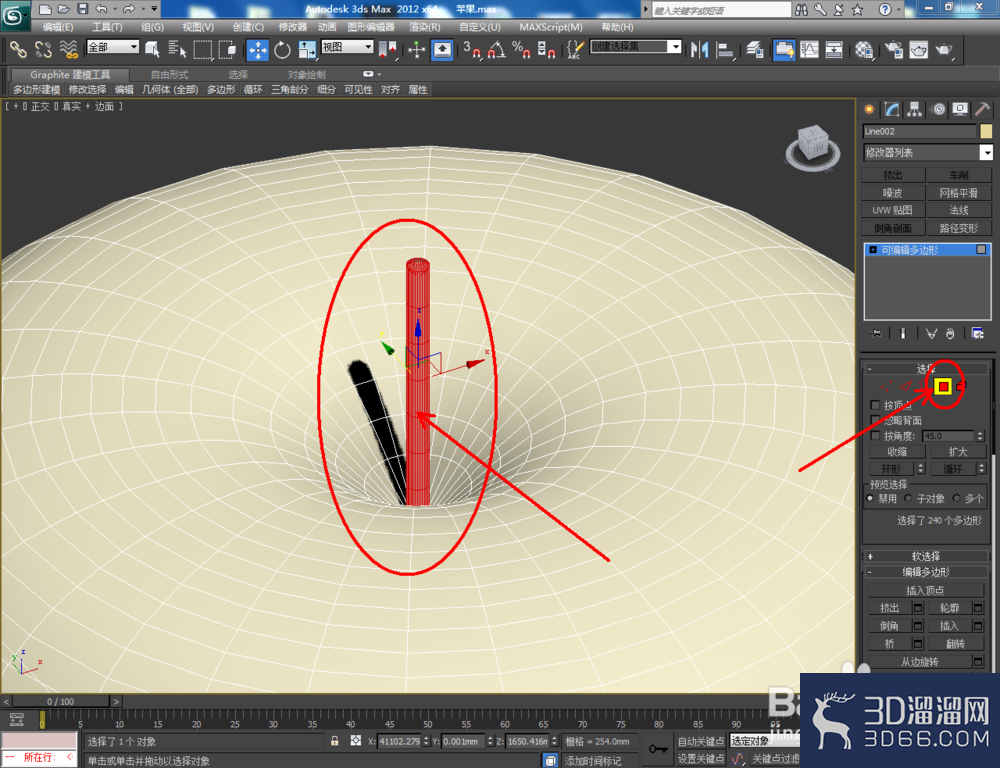1000x768 pixels.
Task: Click the object color swatch beside Line002
Action: pos(986,131)
